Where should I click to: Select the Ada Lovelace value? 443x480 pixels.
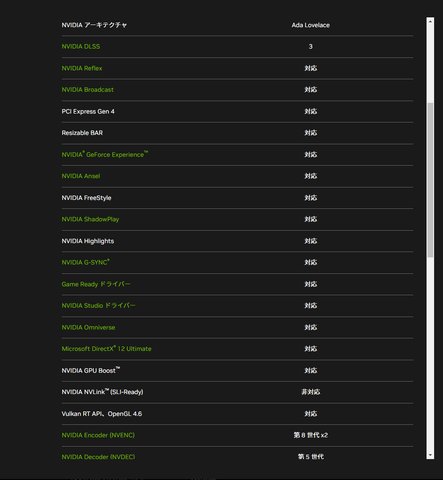[311, 25]
